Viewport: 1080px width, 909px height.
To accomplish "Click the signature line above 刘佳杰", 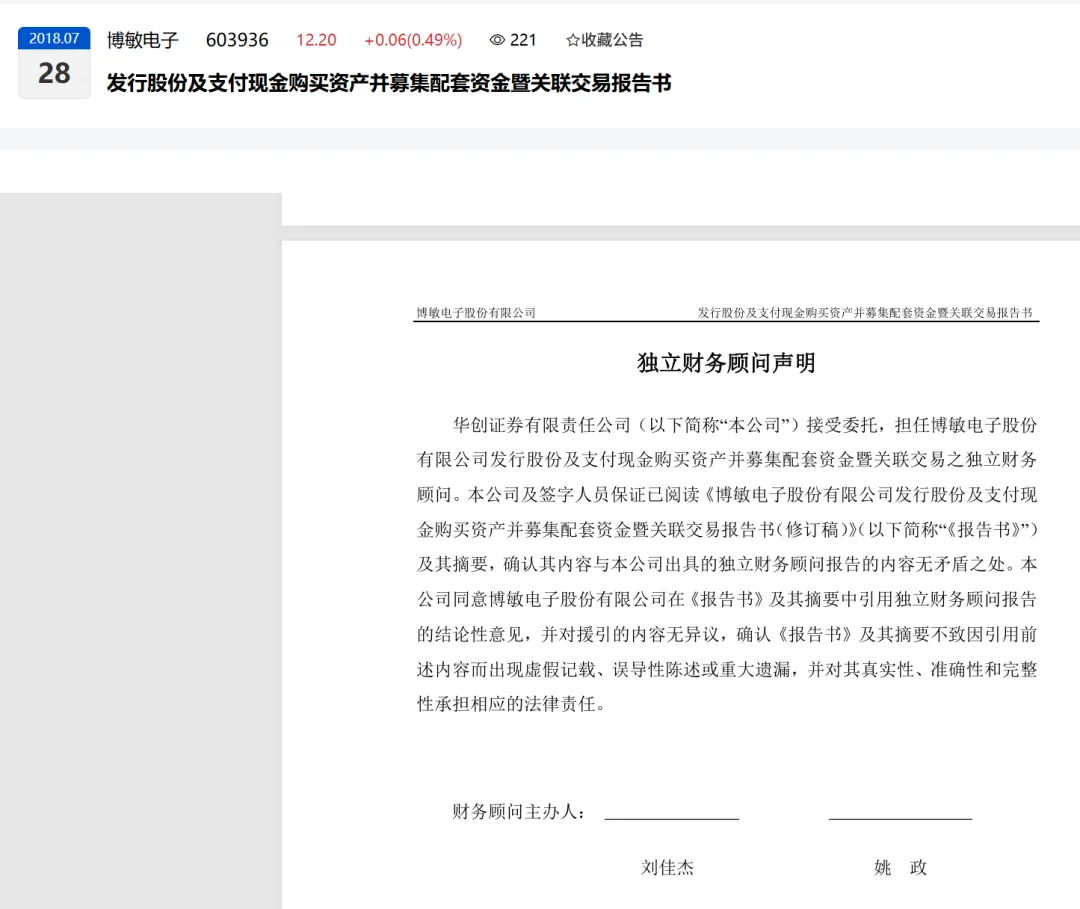I will [672, 819].
